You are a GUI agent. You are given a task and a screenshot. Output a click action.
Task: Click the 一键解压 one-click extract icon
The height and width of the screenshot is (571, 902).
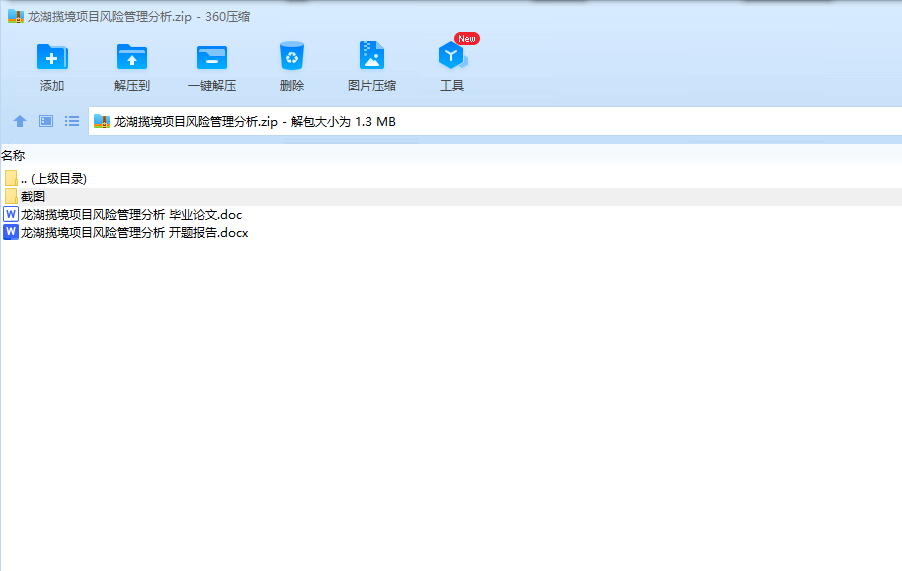tap(212, 57)
